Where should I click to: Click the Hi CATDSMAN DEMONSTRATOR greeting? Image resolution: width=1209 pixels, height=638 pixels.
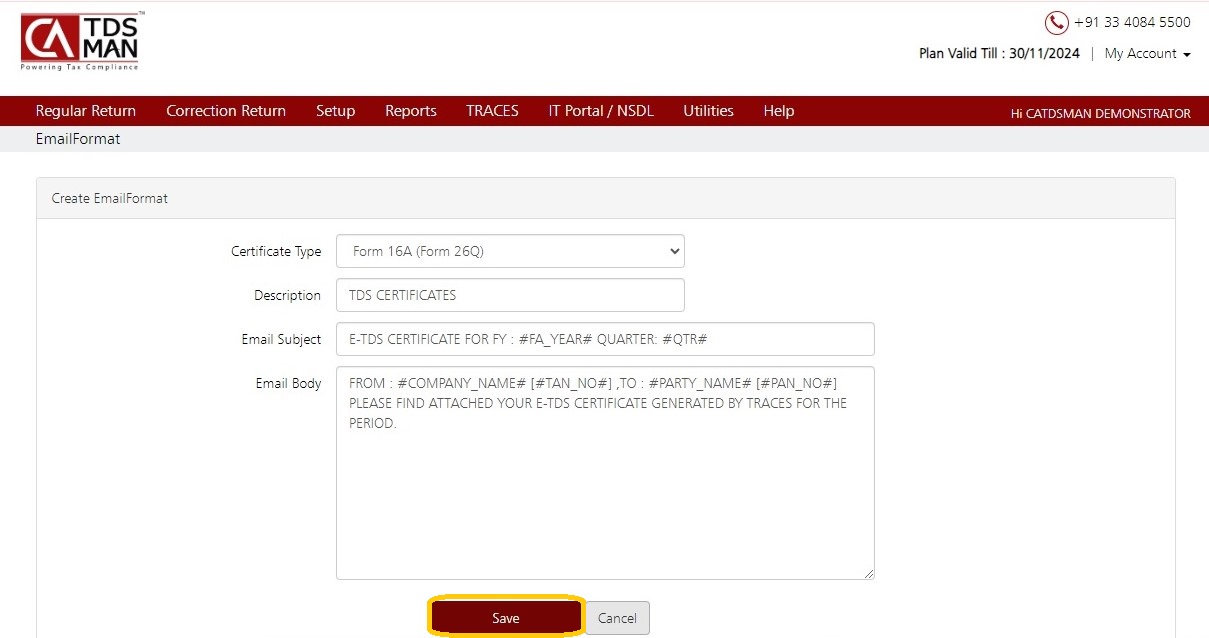1100,113
